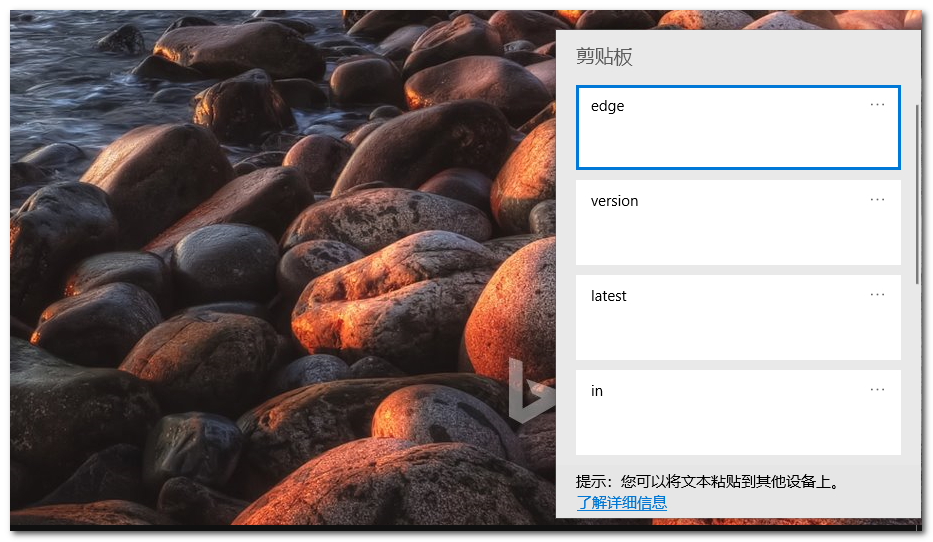Click the word 'edge' in the first card
Image resolution: width=933 pixels, height=542 pixels.
coord(607,106)
